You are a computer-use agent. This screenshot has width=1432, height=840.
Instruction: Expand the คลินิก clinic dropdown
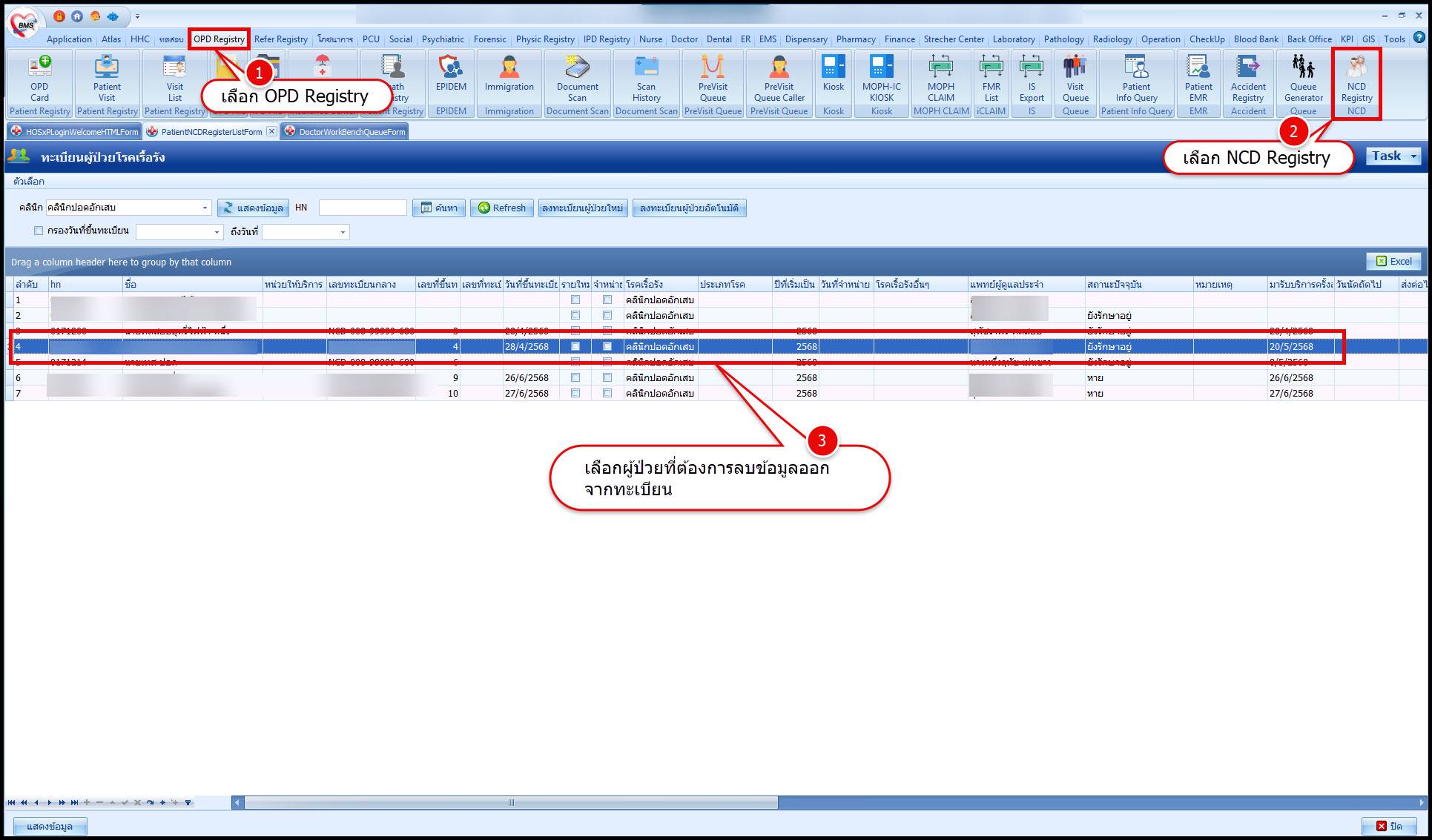coord(205,208)
